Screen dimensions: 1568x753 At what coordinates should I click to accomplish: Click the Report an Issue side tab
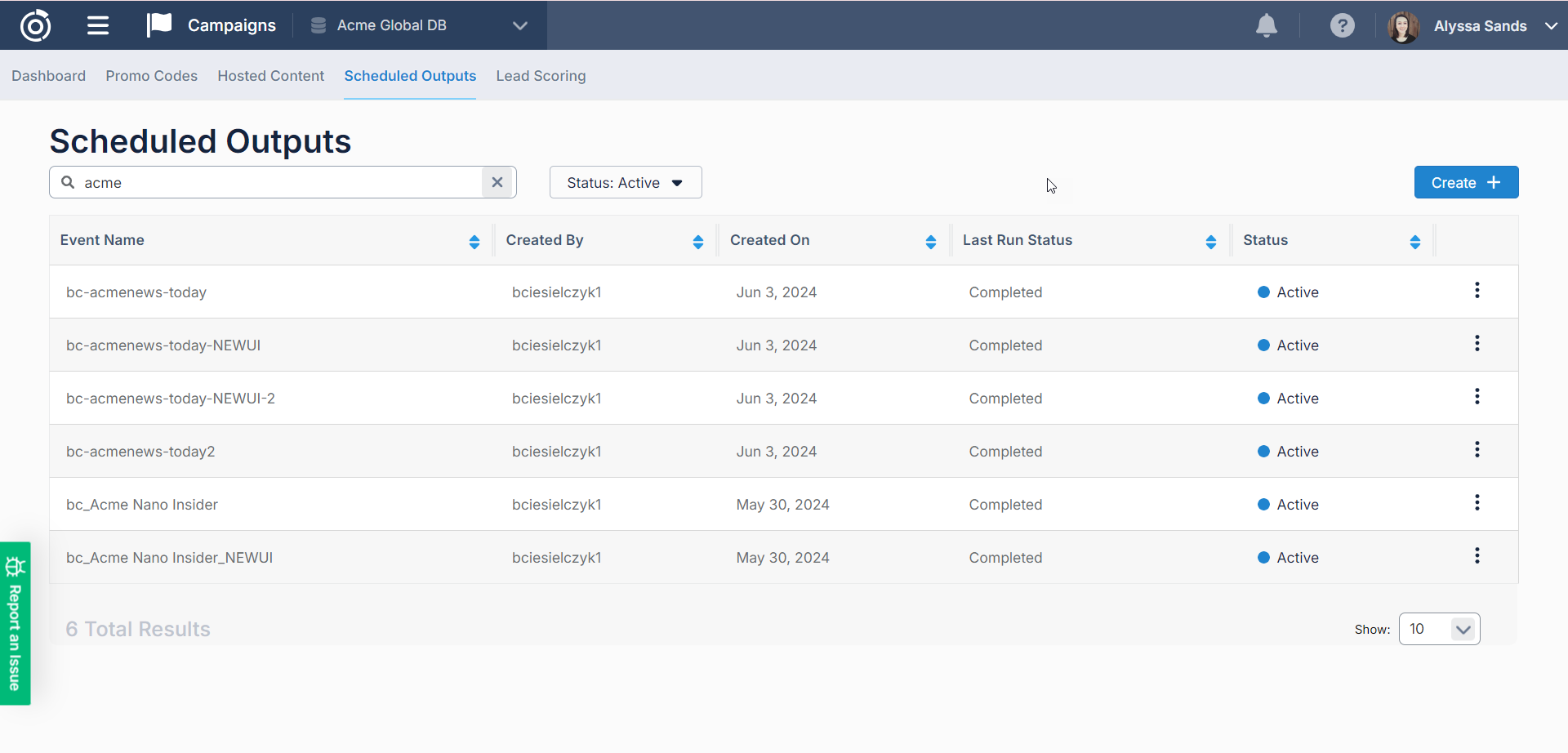(x=15, y=623)
